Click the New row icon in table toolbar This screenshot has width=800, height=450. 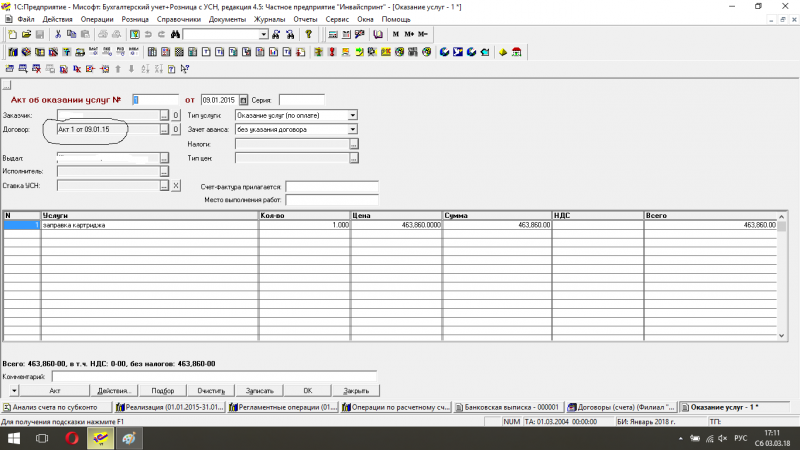tap(10, 69)
